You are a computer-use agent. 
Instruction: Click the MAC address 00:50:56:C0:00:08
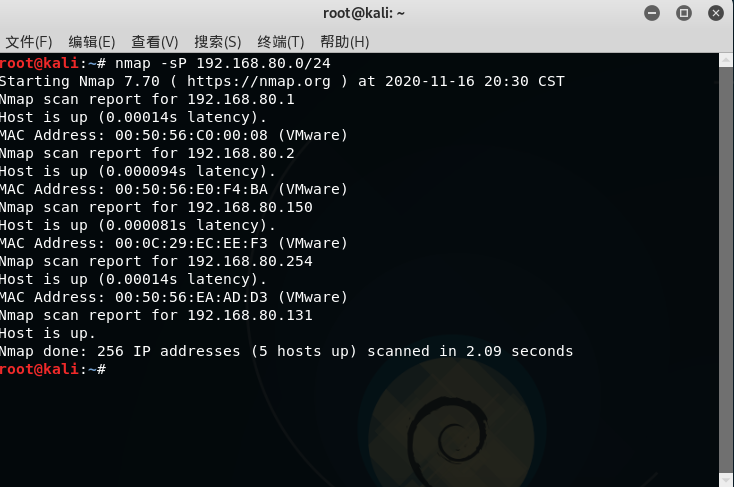point(191,135)
